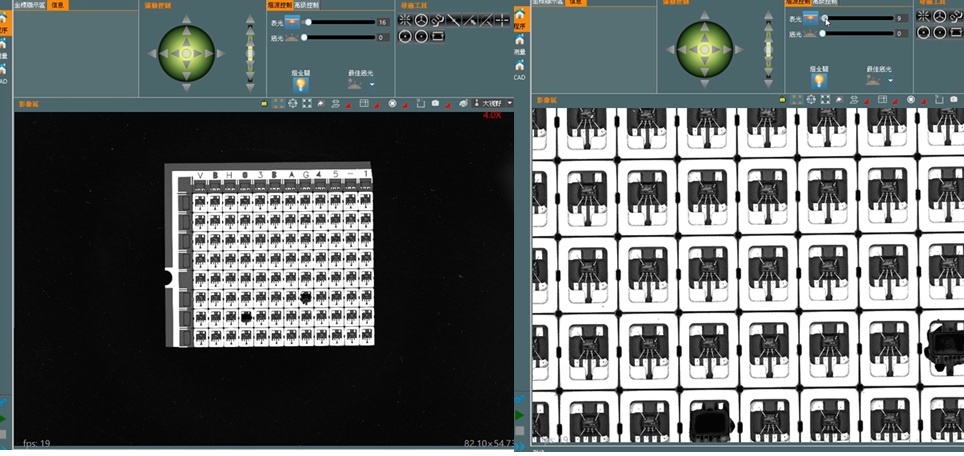
Task: Toggle the all-lights bulb button in left window
Action: tap(300, 84)
